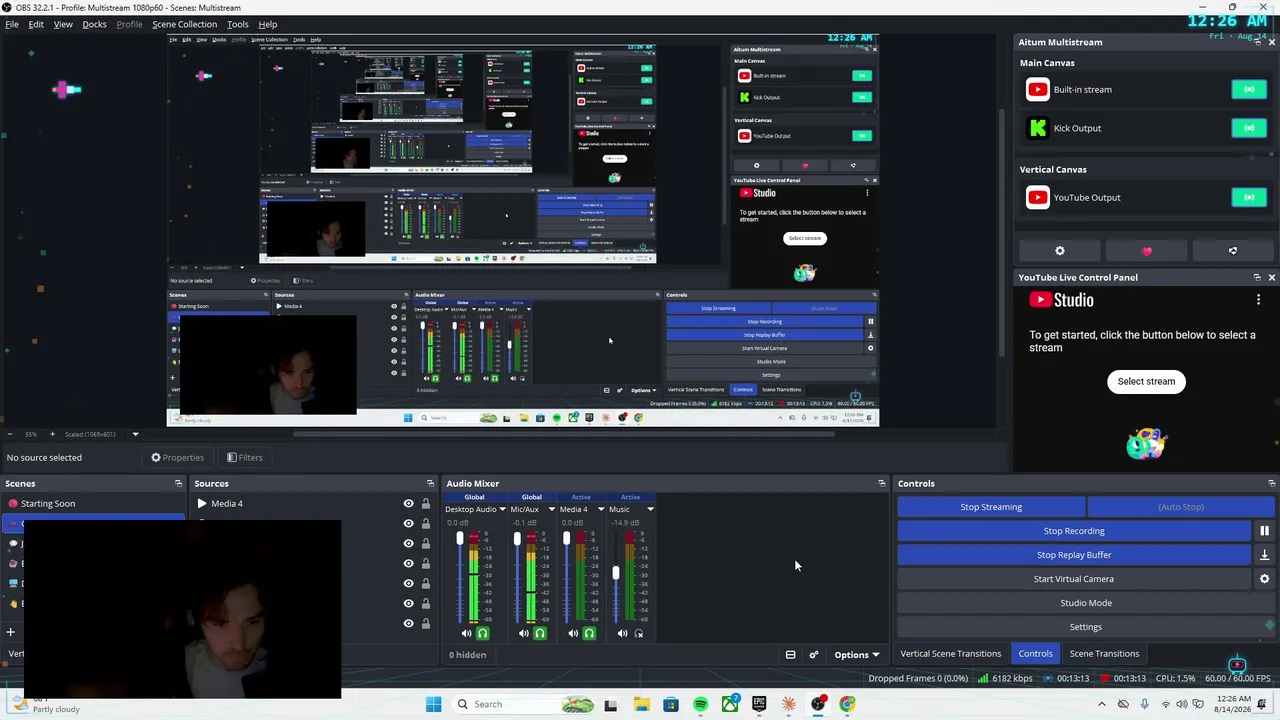Screen dimensions: 1280x720
Task: Open the File menu
Action: pos(12,24)
